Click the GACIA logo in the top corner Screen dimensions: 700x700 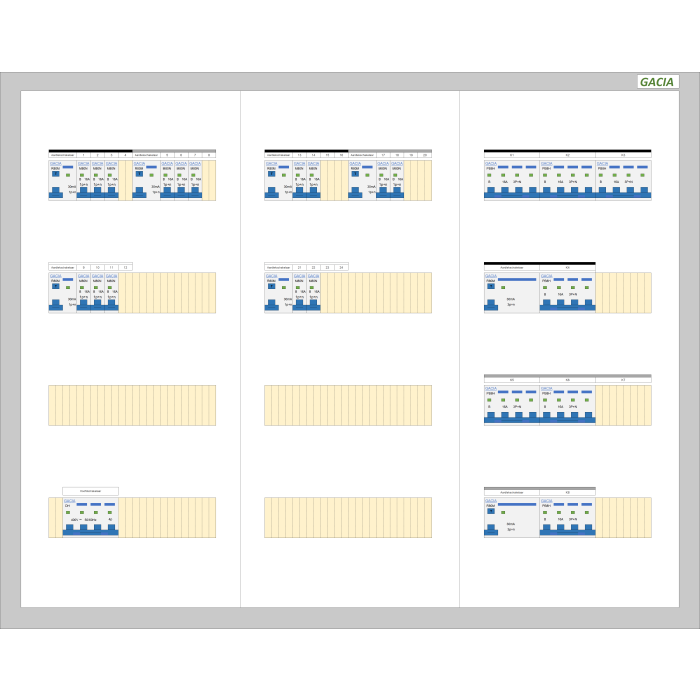click(x=657, y=82)
